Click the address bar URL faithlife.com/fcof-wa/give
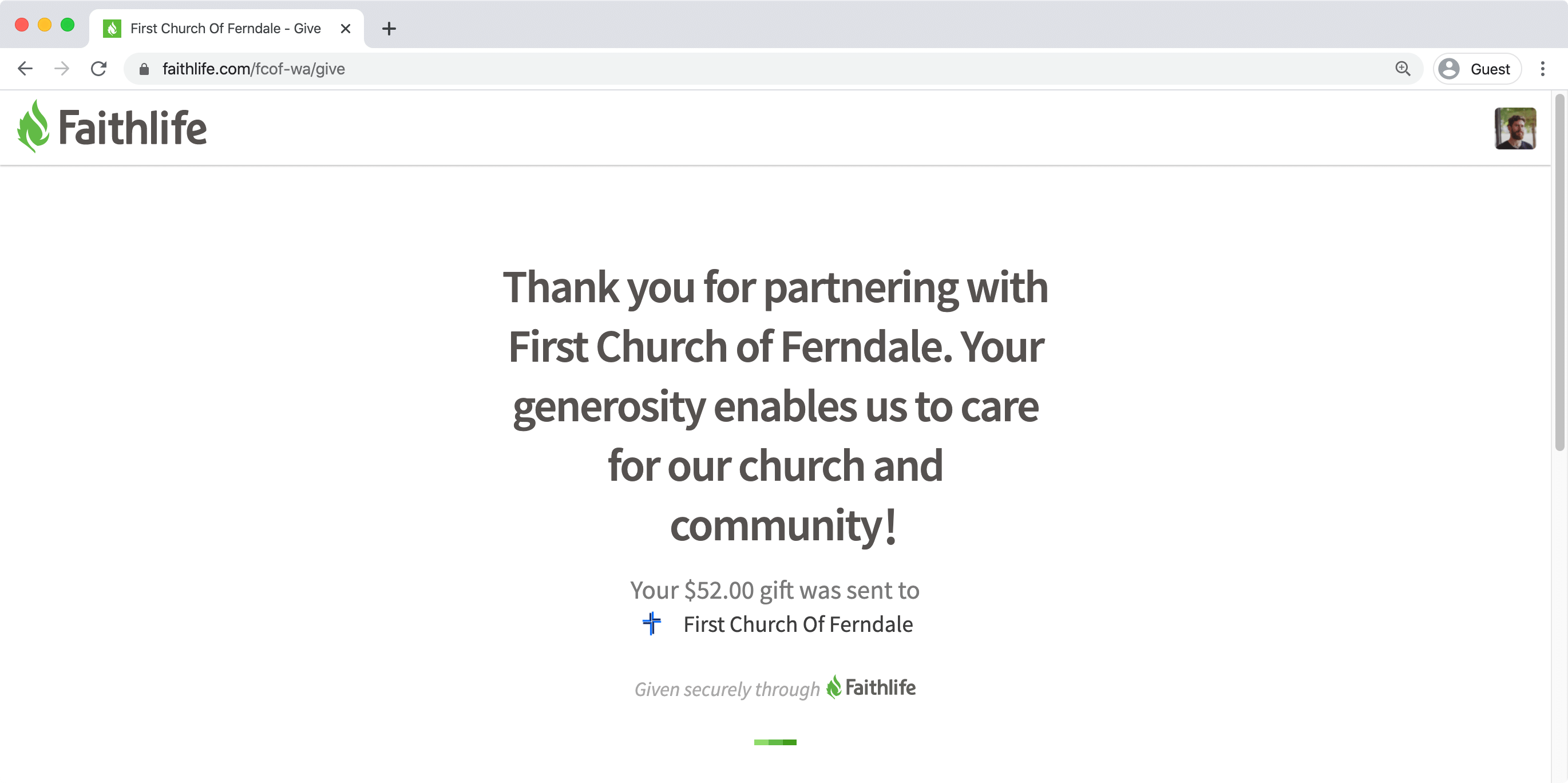This screenshot has height=783, width=1568. pos(253,69)
